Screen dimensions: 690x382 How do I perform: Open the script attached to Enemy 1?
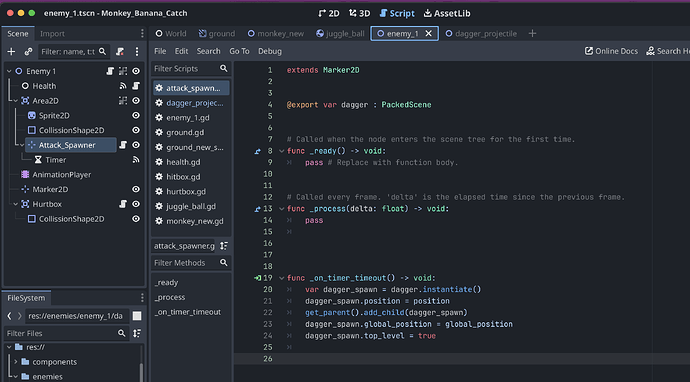coord(110,71)
